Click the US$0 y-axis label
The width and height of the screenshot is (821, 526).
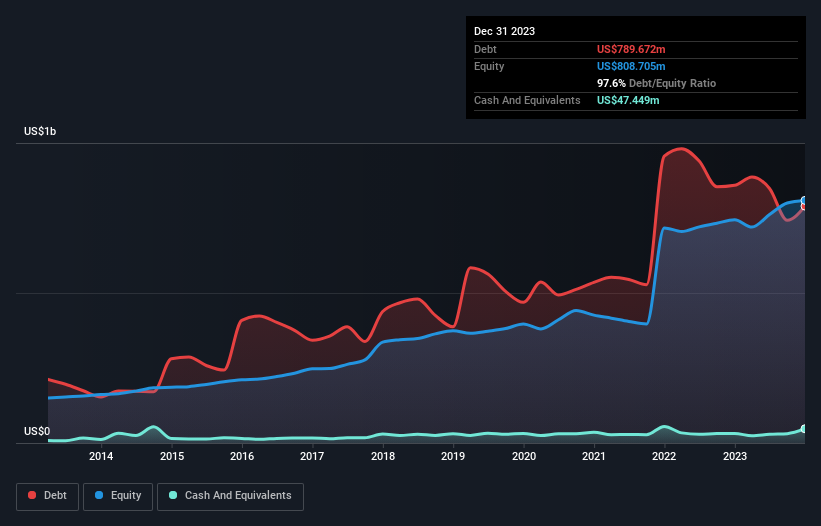(37, 431)
